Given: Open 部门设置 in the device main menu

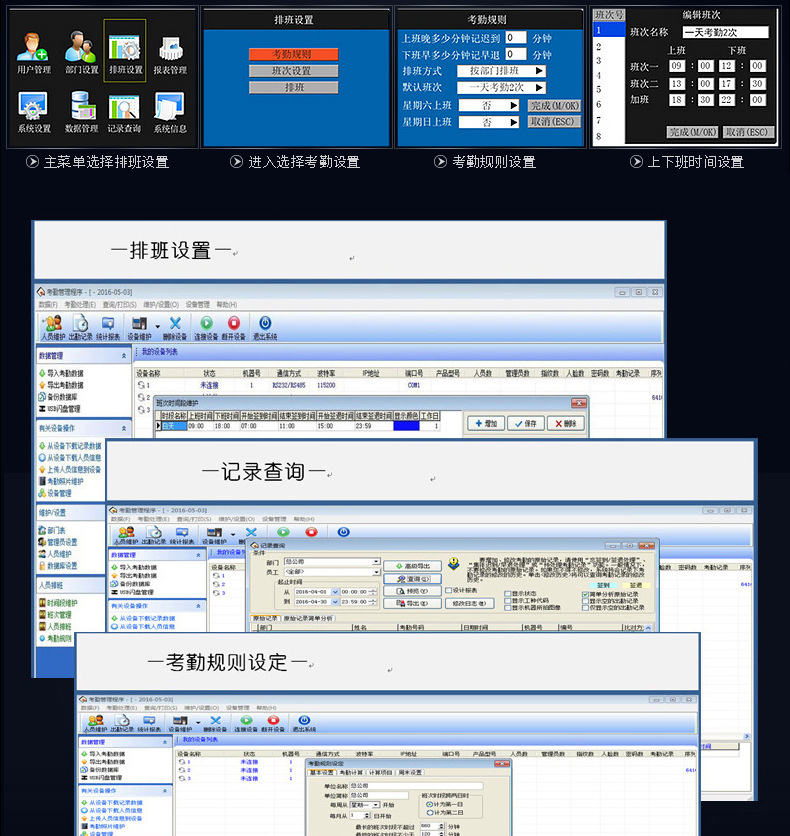Looking at the screenshot, I should 82,52.
